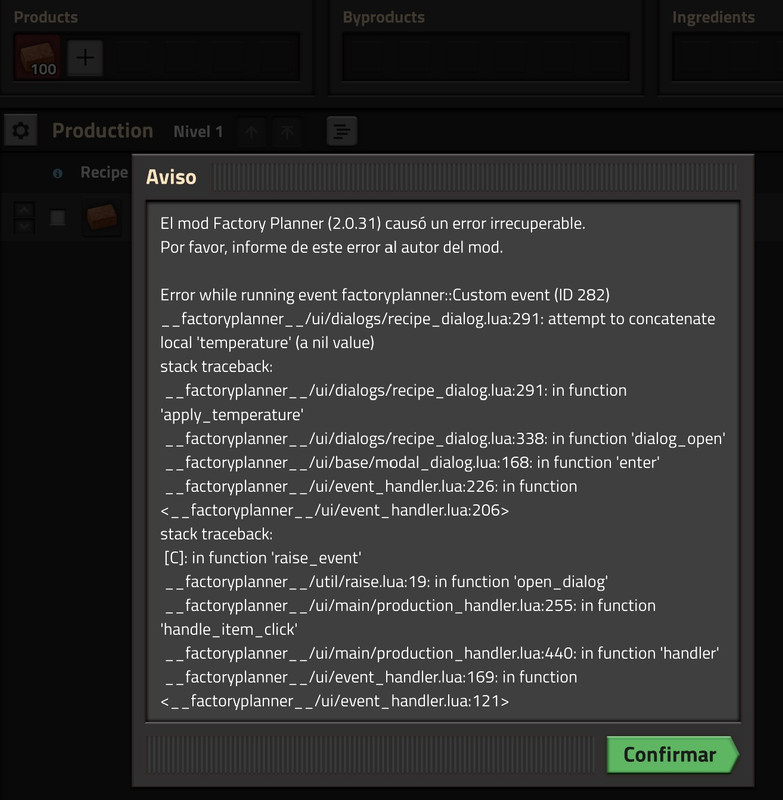The image size is (783, 800).
Task: Click the Aviso dialog title bar
Action: pyautogui.click(x=442, y=177)
